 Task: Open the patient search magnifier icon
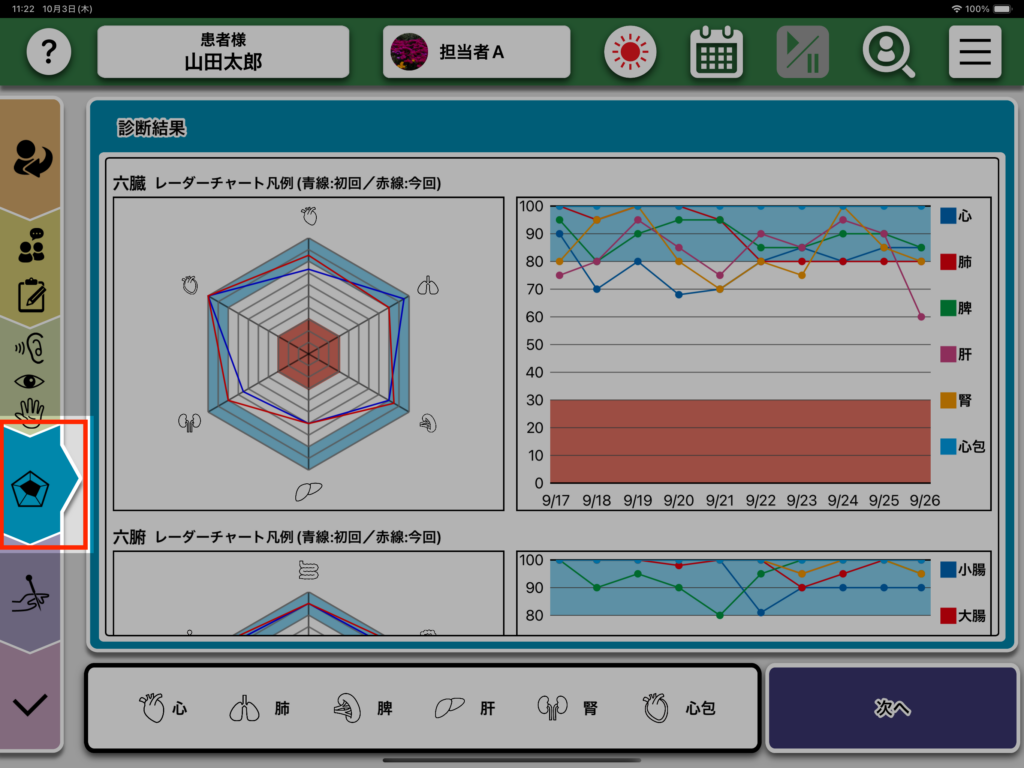point(888,52)
